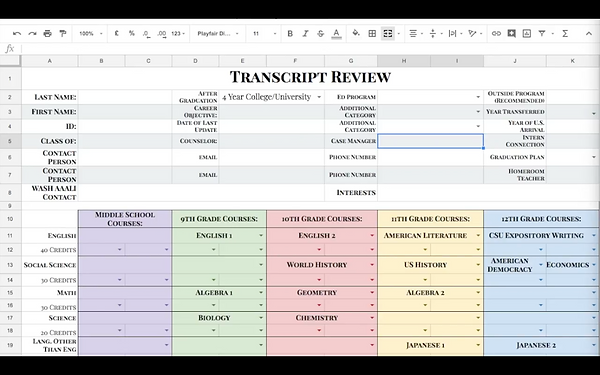Click the Insert comment icon
This screenshot has height=375, width=600.
(x=512, y=34)
